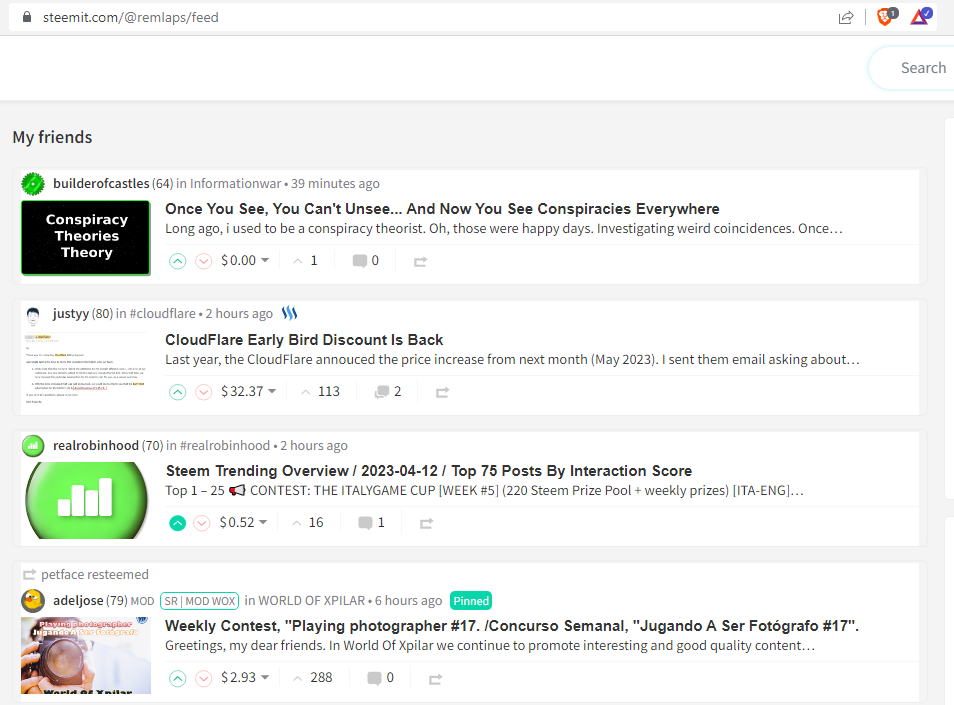Open builderofcastles avatar

(33, 184)
